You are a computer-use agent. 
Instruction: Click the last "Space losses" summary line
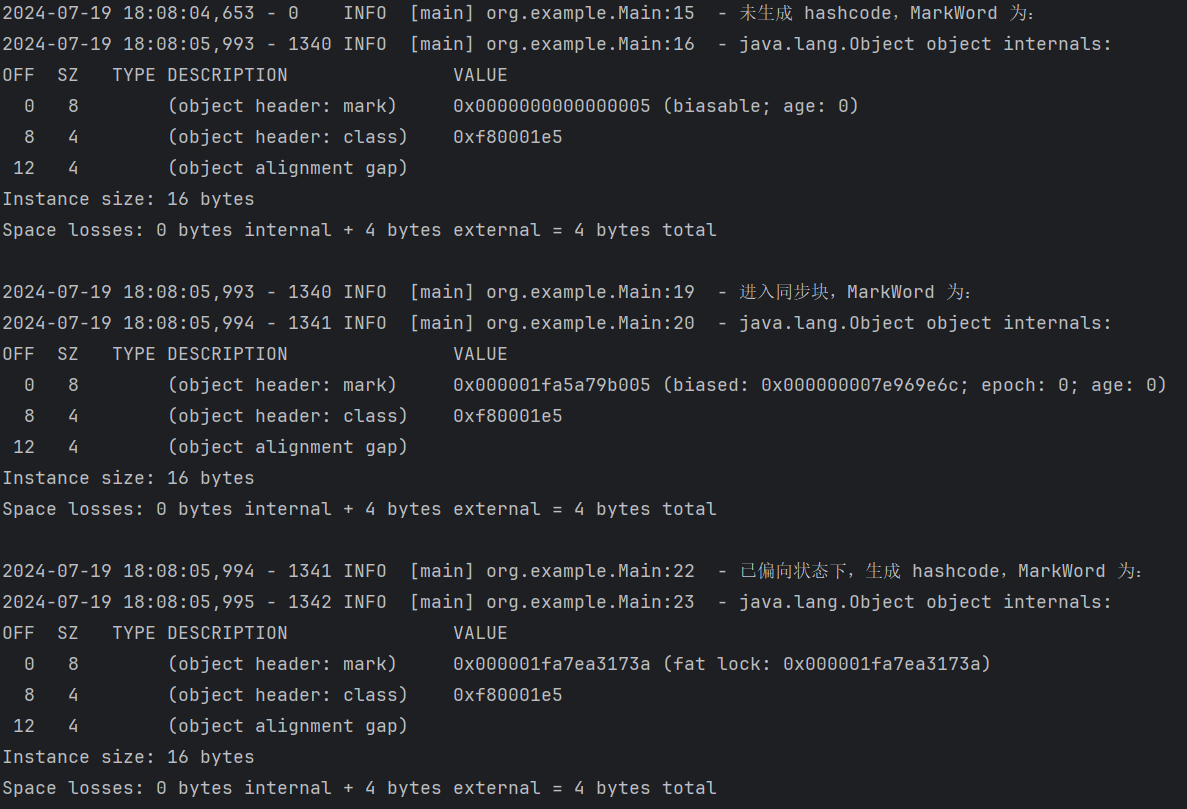point(359,788)
